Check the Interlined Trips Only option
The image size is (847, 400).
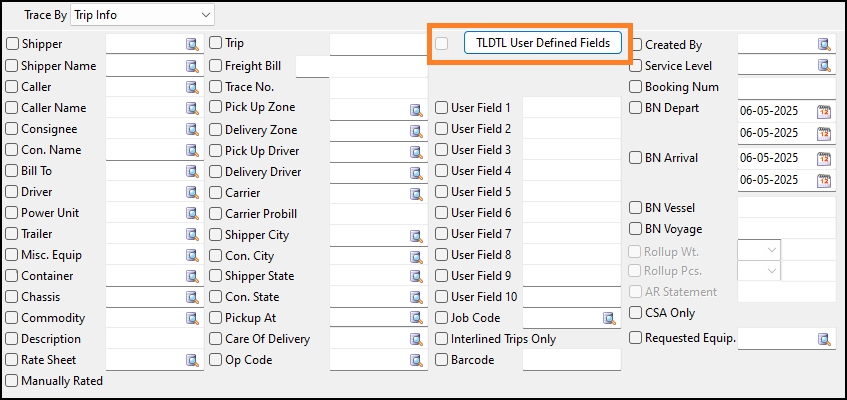[442, 339]
